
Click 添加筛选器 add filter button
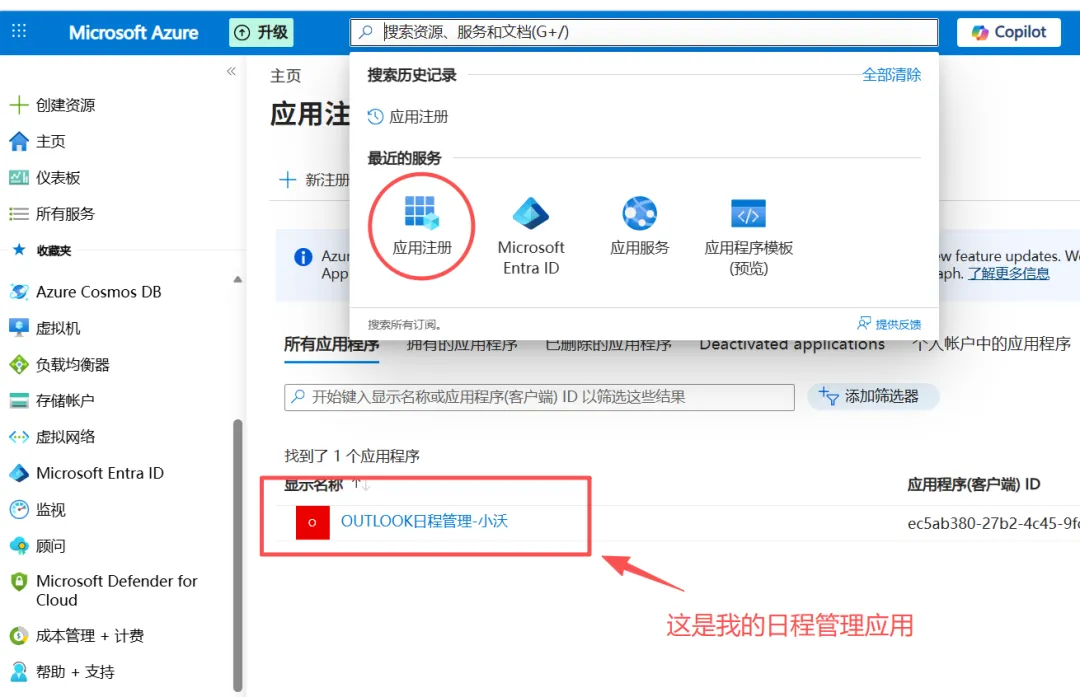click(872, 397)
